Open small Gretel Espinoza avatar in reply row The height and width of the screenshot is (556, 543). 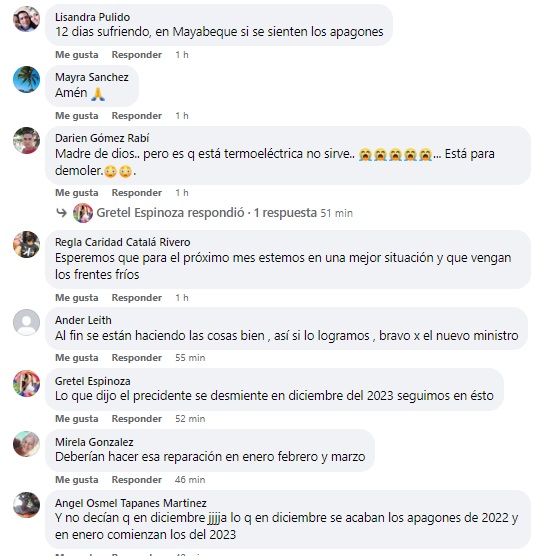(83, 213)
